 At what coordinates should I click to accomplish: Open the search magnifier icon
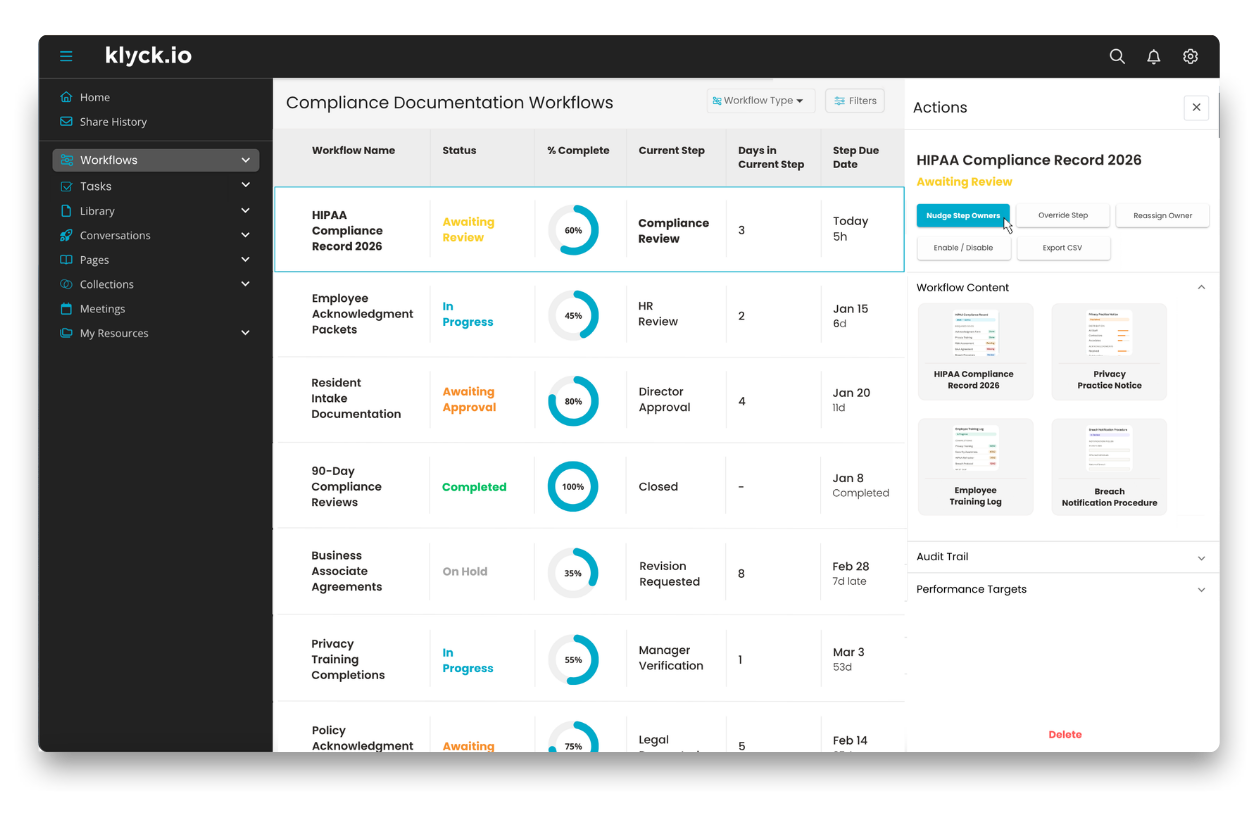tap(1117, 57)
